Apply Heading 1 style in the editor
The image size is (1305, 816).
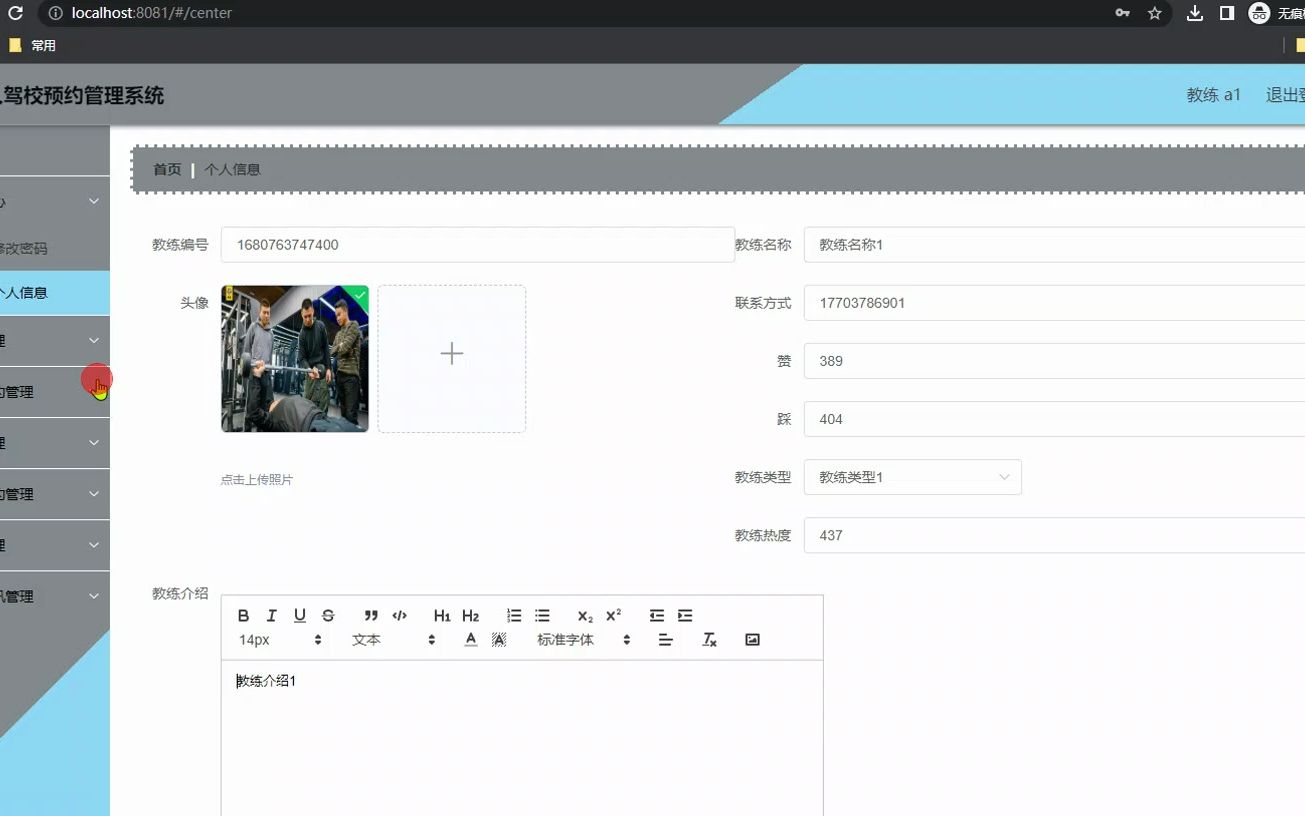tap(442, 615)
